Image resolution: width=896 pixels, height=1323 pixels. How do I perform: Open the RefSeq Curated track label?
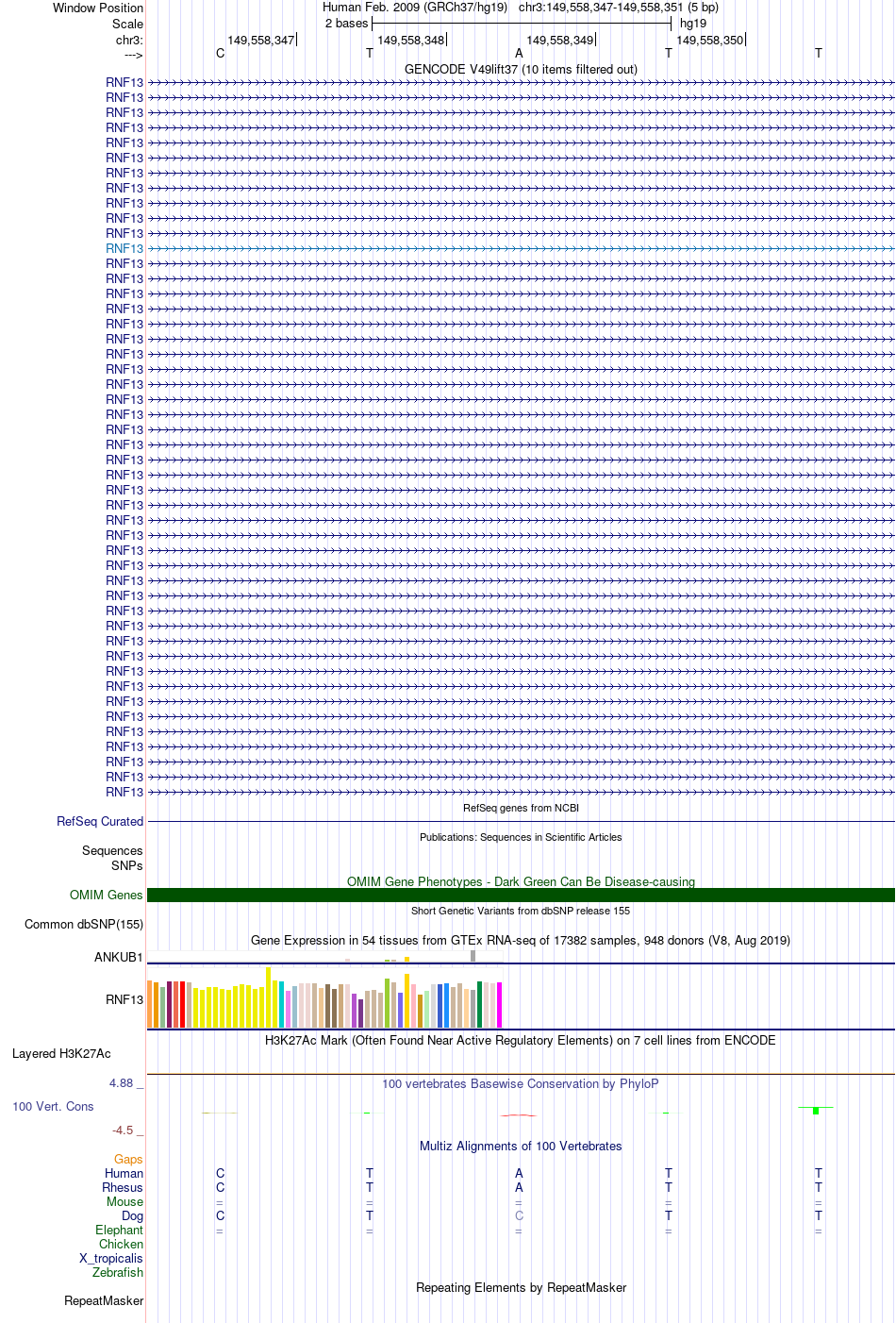coord(100,821)
